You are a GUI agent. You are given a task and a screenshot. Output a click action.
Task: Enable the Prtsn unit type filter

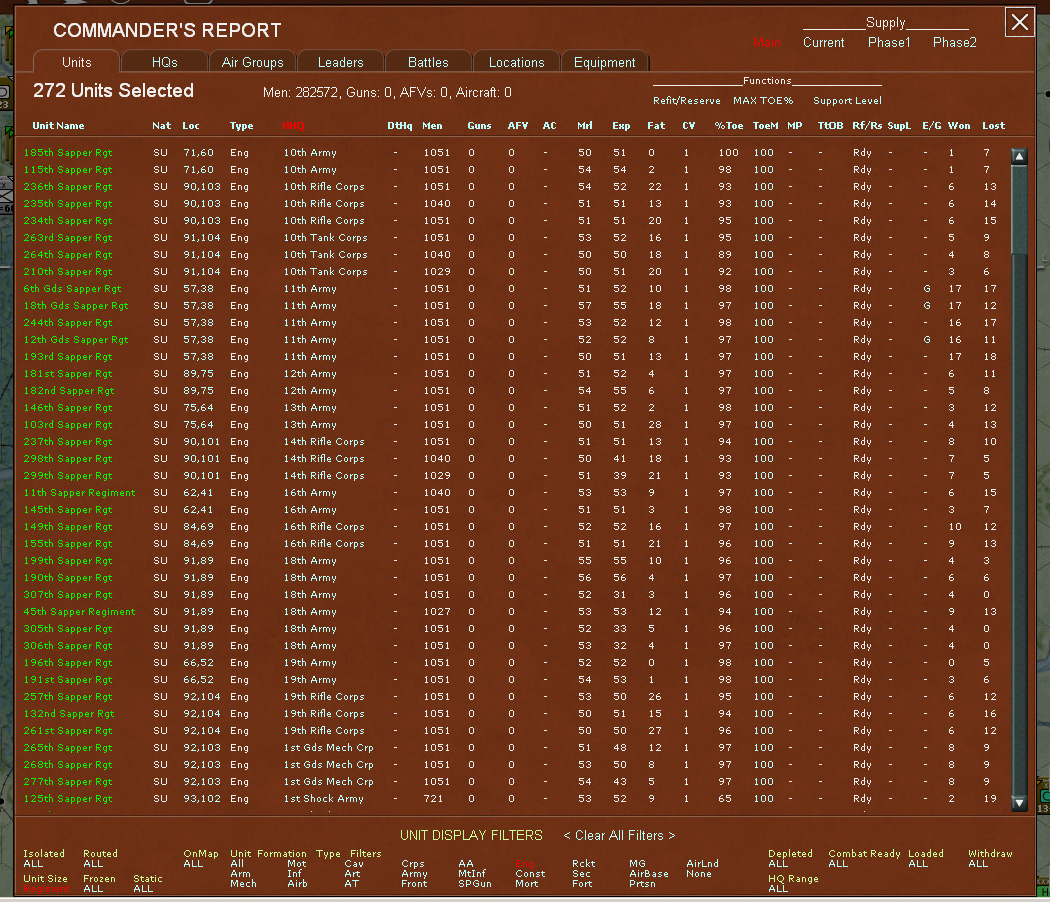(642, 884)
